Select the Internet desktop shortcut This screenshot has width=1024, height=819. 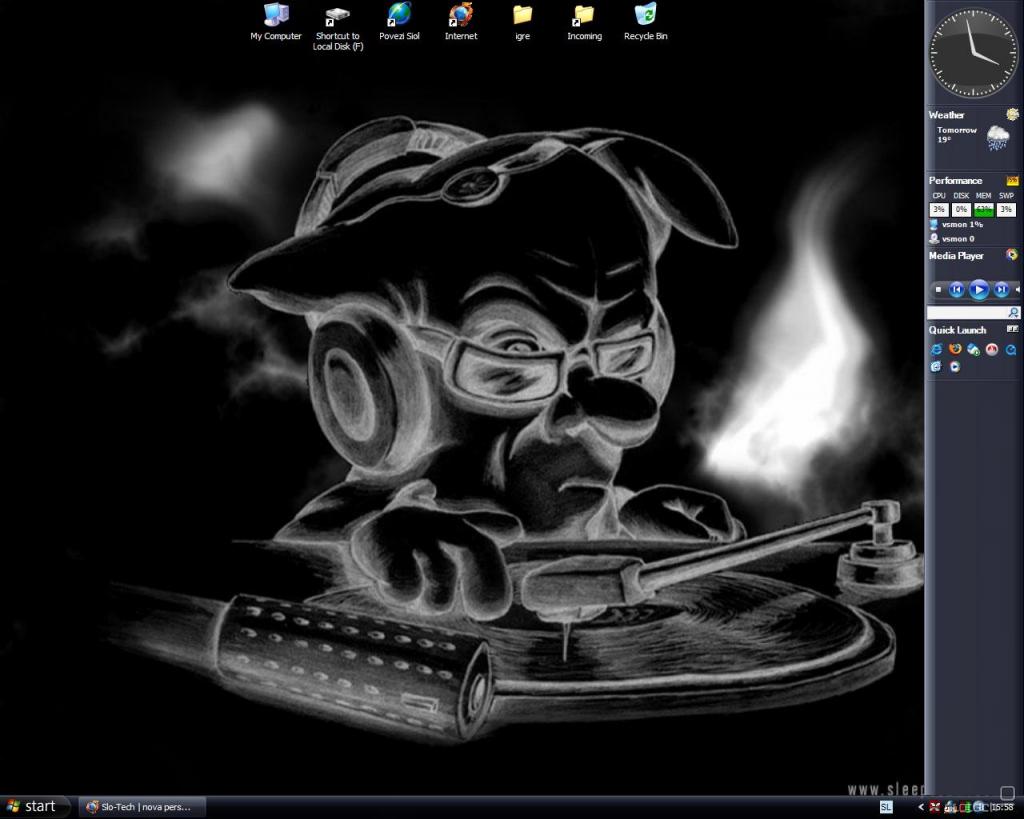pyautogui.click(x=460, y=22)
